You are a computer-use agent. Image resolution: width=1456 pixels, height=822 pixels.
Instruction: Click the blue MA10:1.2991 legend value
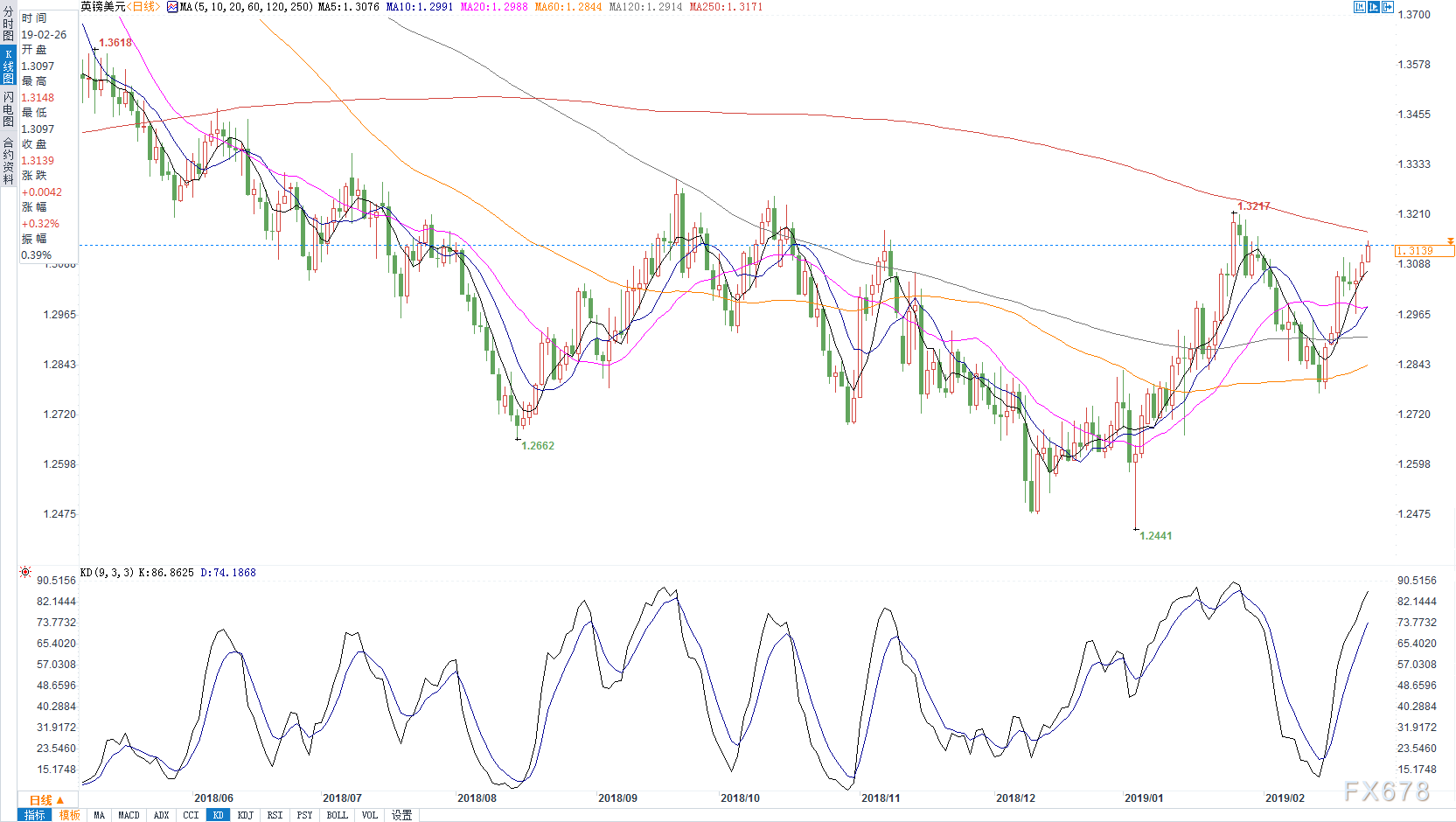[x=420, y=7]
